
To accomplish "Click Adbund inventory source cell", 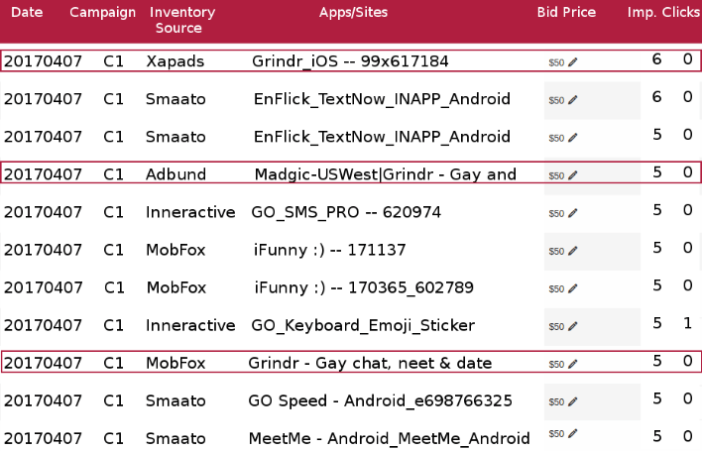I will point(176,174).
